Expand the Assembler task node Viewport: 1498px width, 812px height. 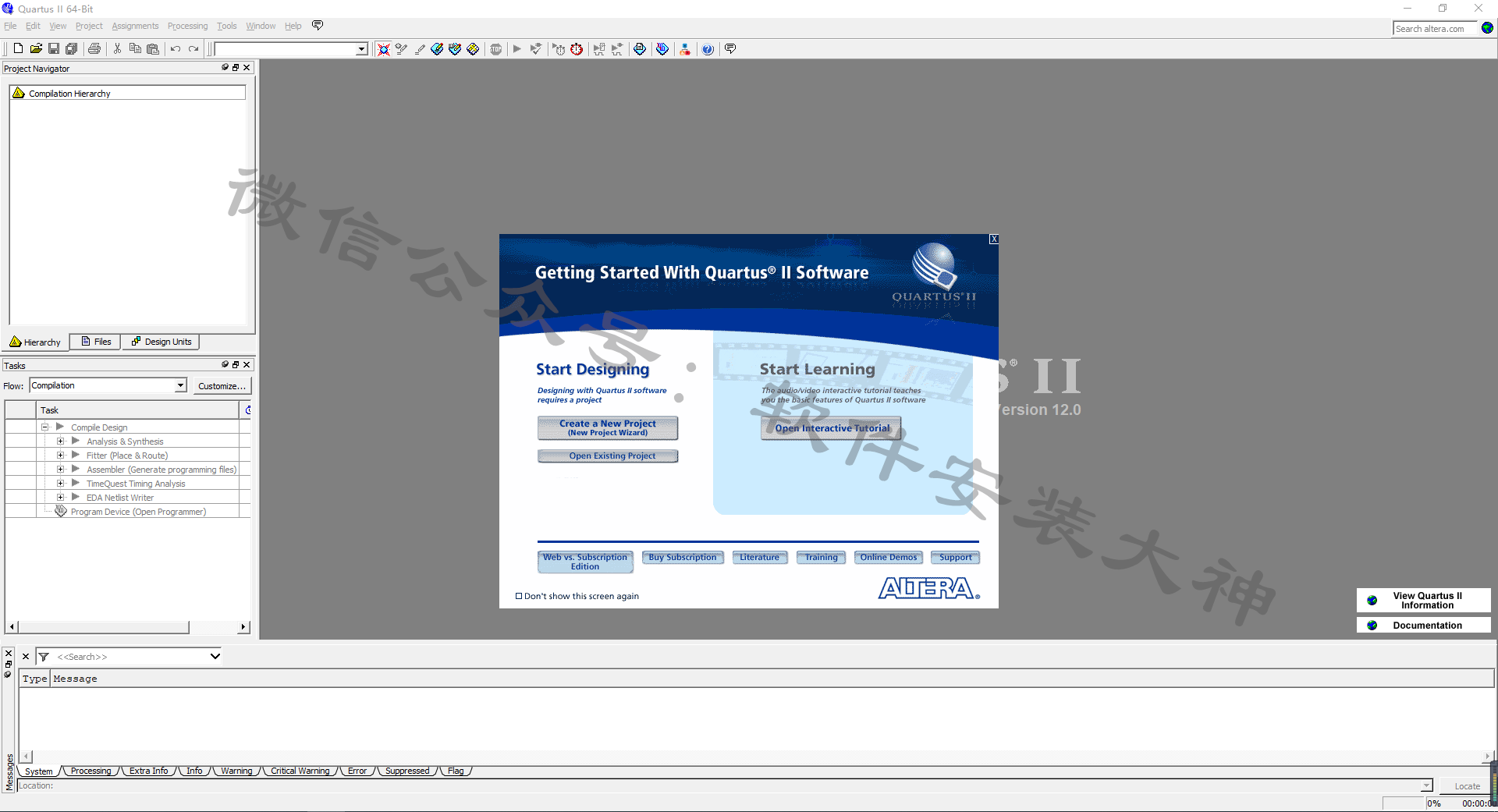pos(61,469)
